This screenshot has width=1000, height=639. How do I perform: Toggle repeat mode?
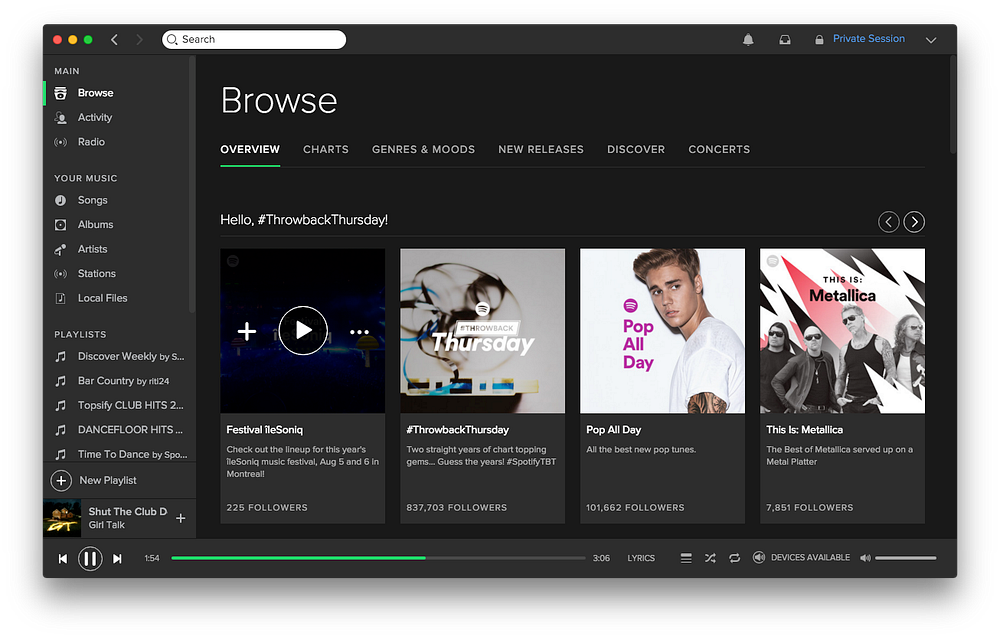pos(735,558)
